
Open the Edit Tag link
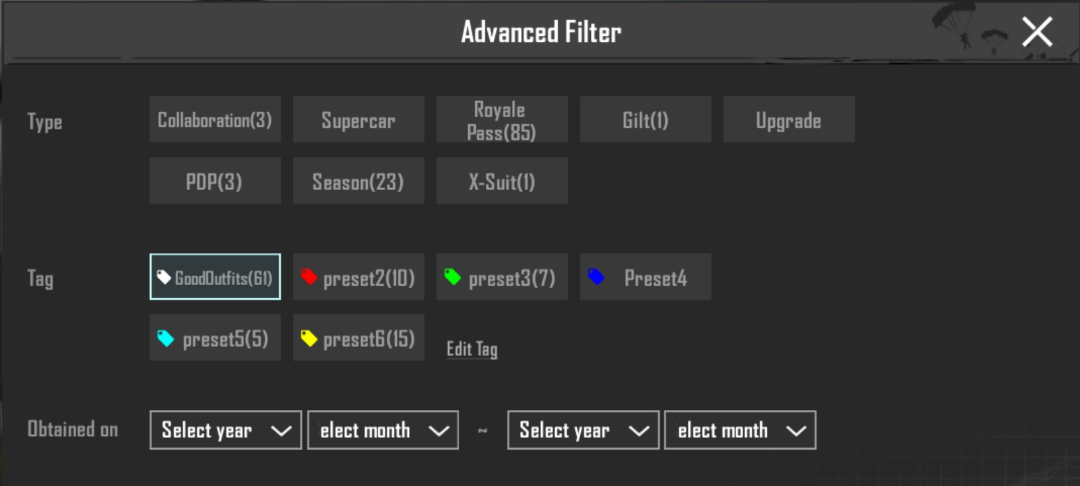tap(472, 349)
